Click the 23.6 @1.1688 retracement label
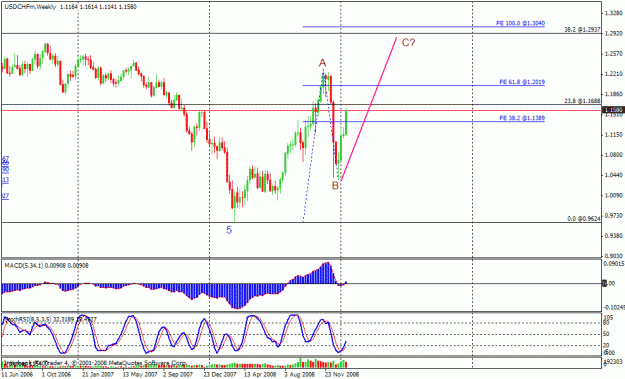This screenshot has width=625, height=379. pos(582,101)
